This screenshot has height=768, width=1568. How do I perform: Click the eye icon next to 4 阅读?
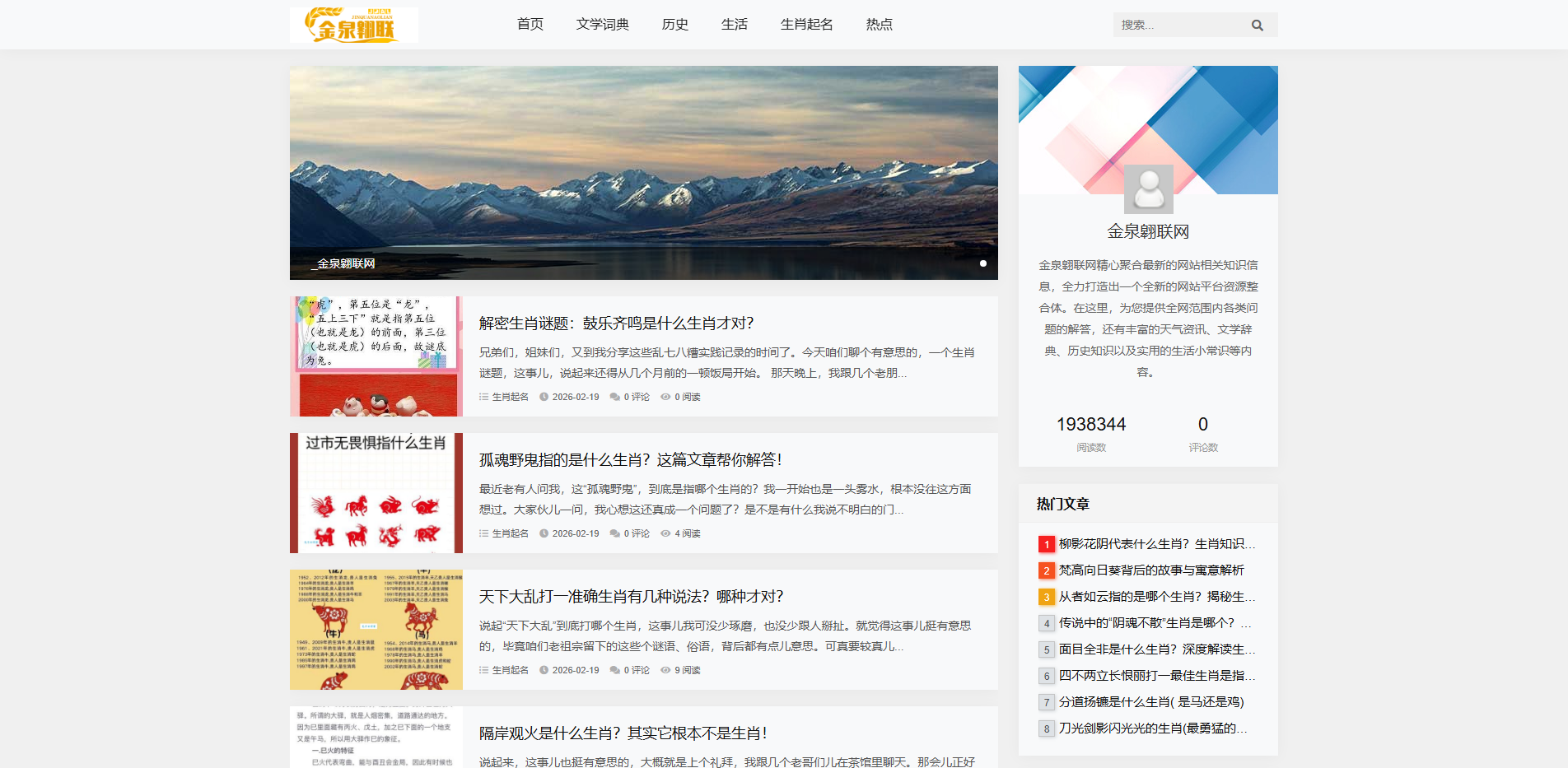click(667, 533)
